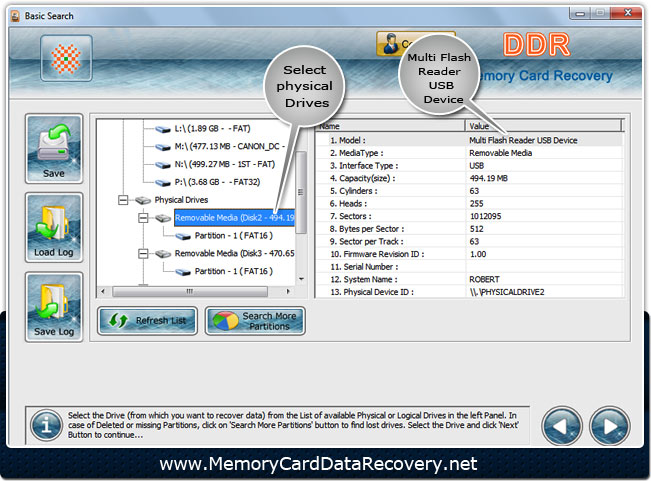The width and height of the screenshot is (651, 481).
Task: Select the P:\ (3.68 GB - FAT32) drive
Action: (x=217, y=182)
